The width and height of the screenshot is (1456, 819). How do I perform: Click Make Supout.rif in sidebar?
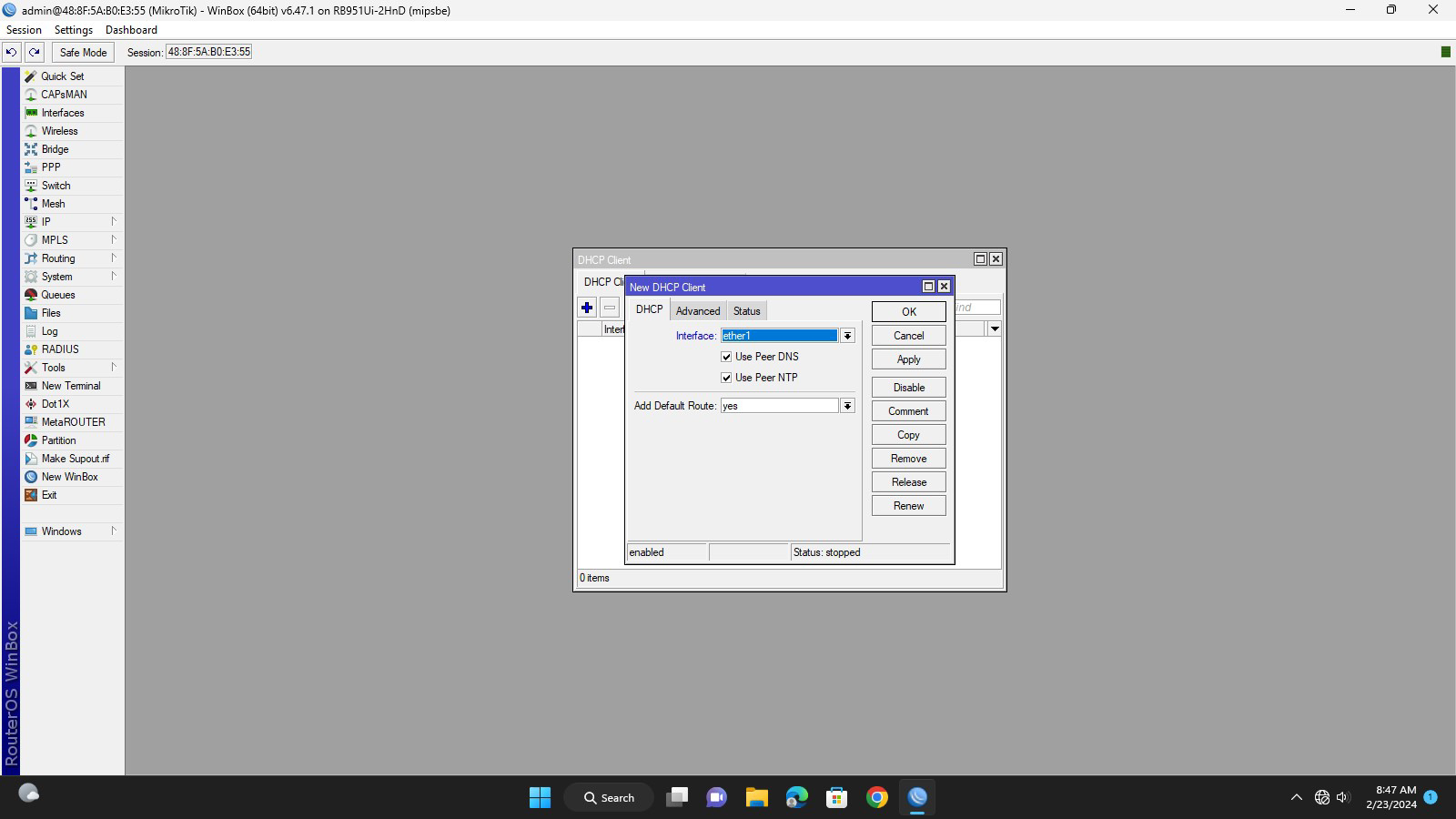72,459
